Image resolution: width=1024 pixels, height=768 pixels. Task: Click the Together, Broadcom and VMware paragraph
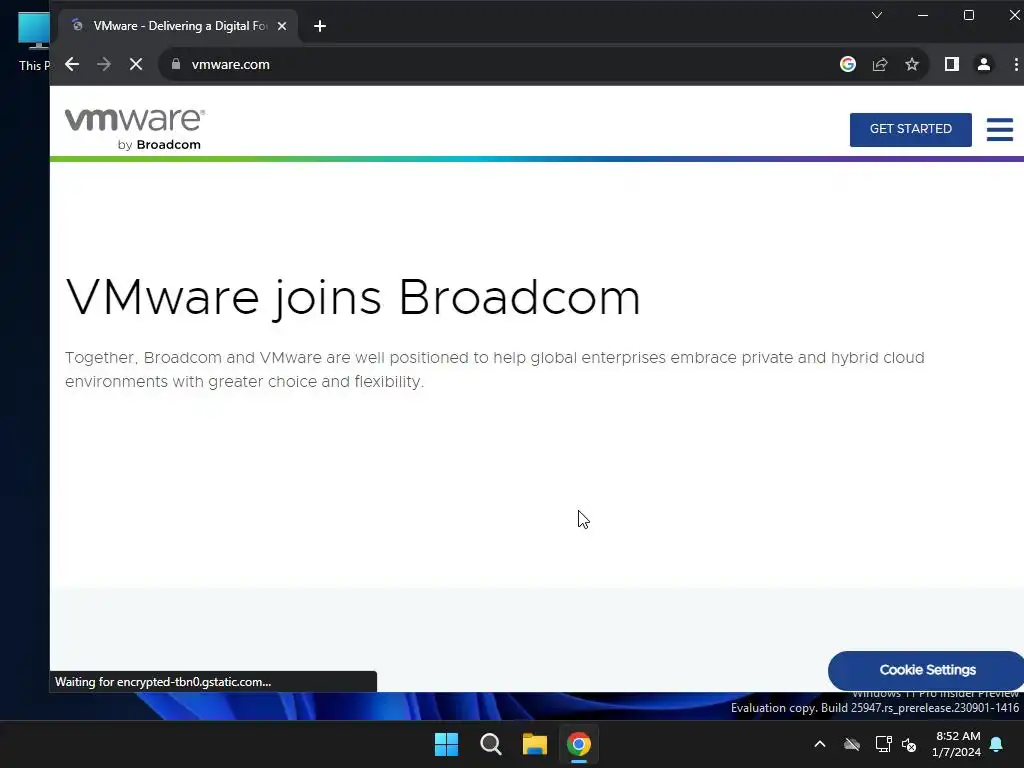(x=494, y=370)
